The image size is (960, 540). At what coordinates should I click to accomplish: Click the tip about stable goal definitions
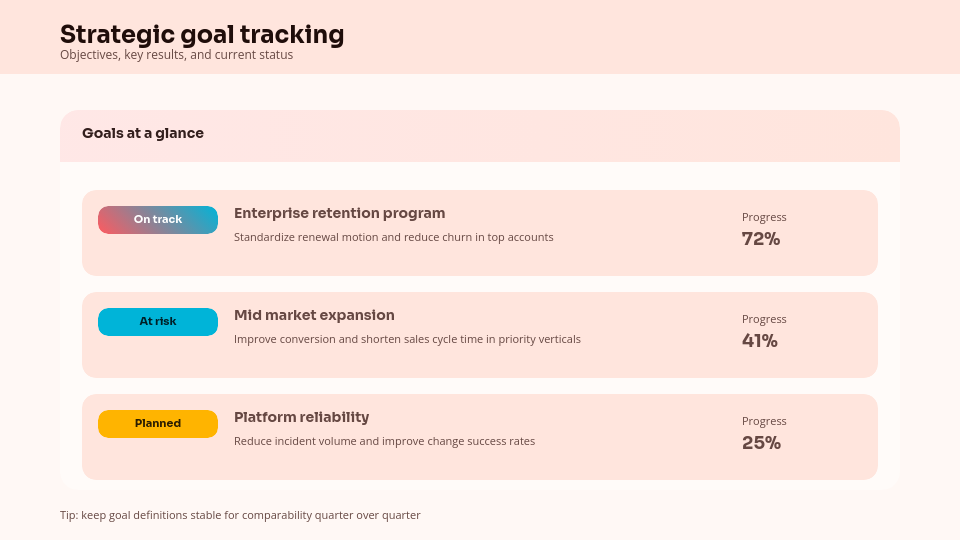coord(240,515)
